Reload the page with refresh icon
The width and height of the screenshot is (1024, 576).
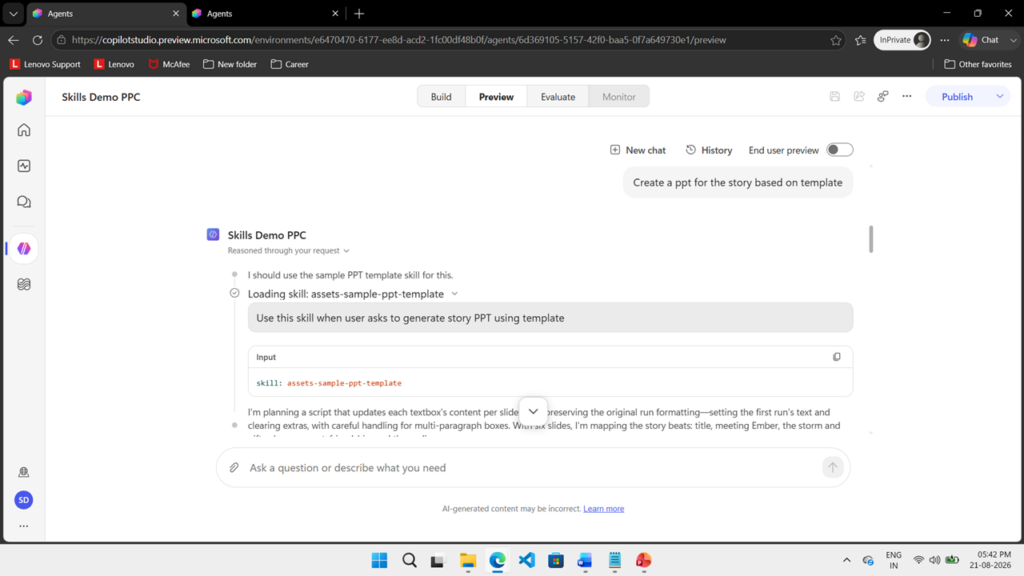coord(37,40)
